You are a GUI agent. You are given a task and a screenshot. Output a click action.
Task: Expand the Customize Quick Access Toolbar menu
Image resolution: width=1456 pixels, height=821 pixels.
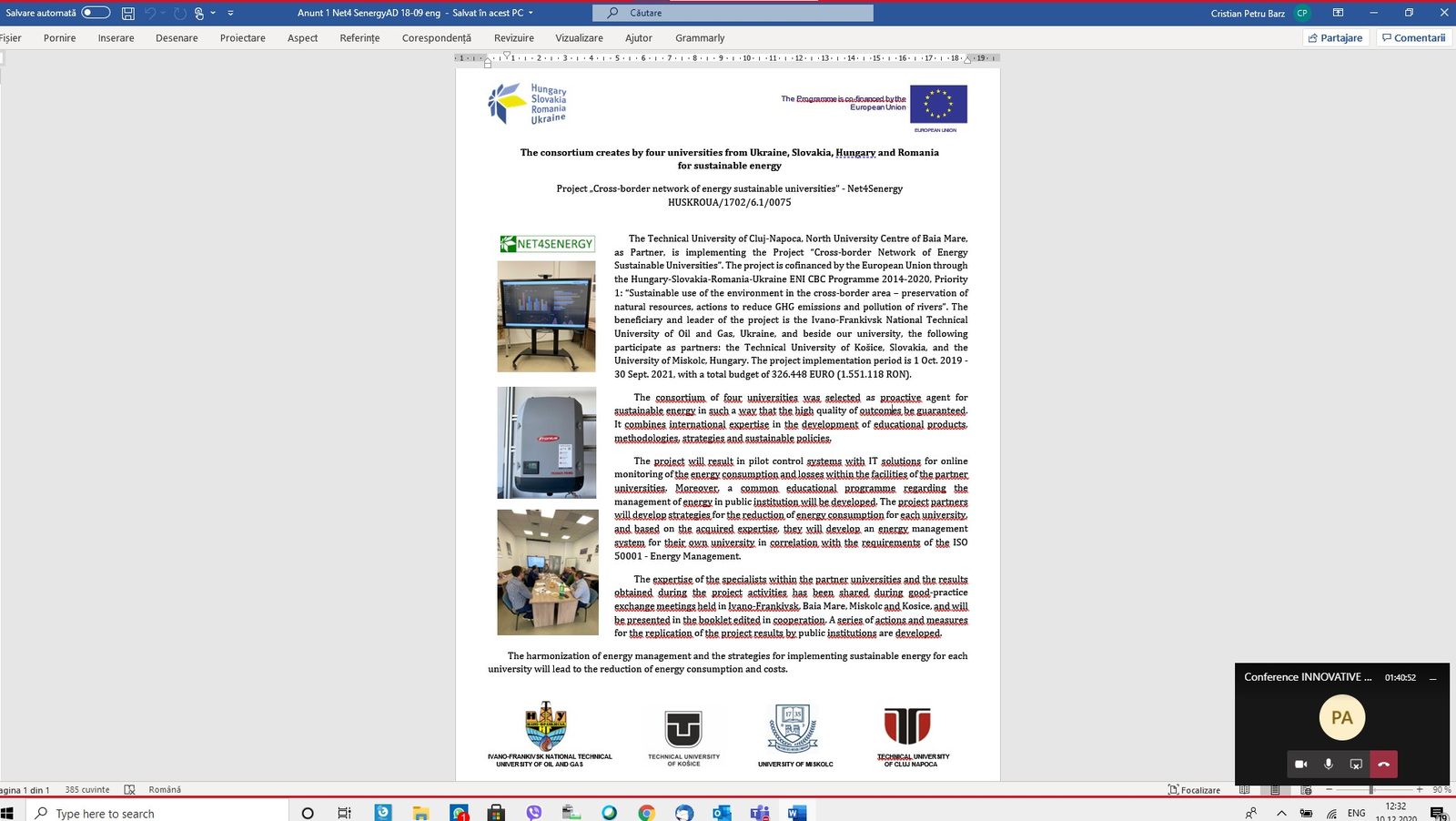[230, 13]
